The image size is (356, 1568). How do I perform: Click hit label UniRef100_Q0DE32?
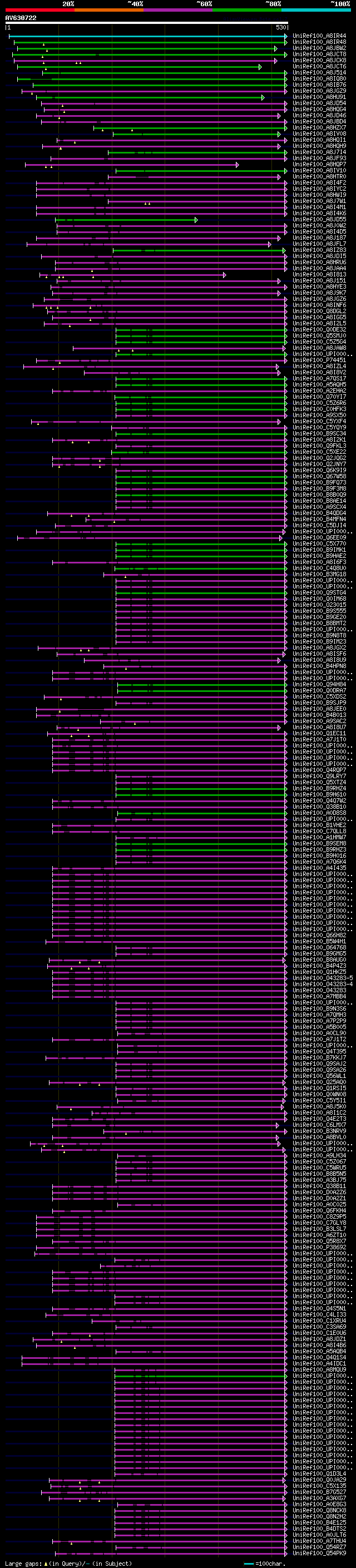(319, 330)
